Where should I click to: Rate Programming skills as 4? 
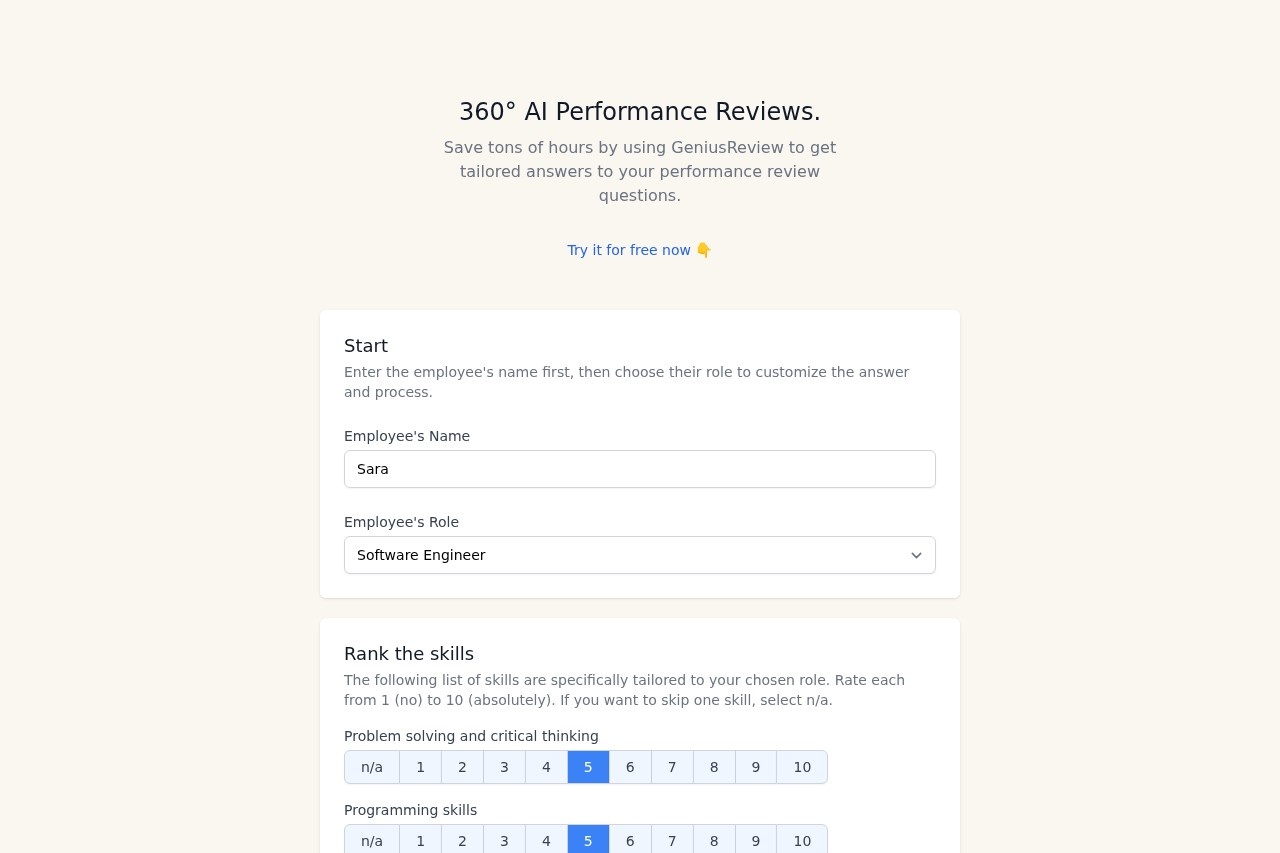[546, 841]
